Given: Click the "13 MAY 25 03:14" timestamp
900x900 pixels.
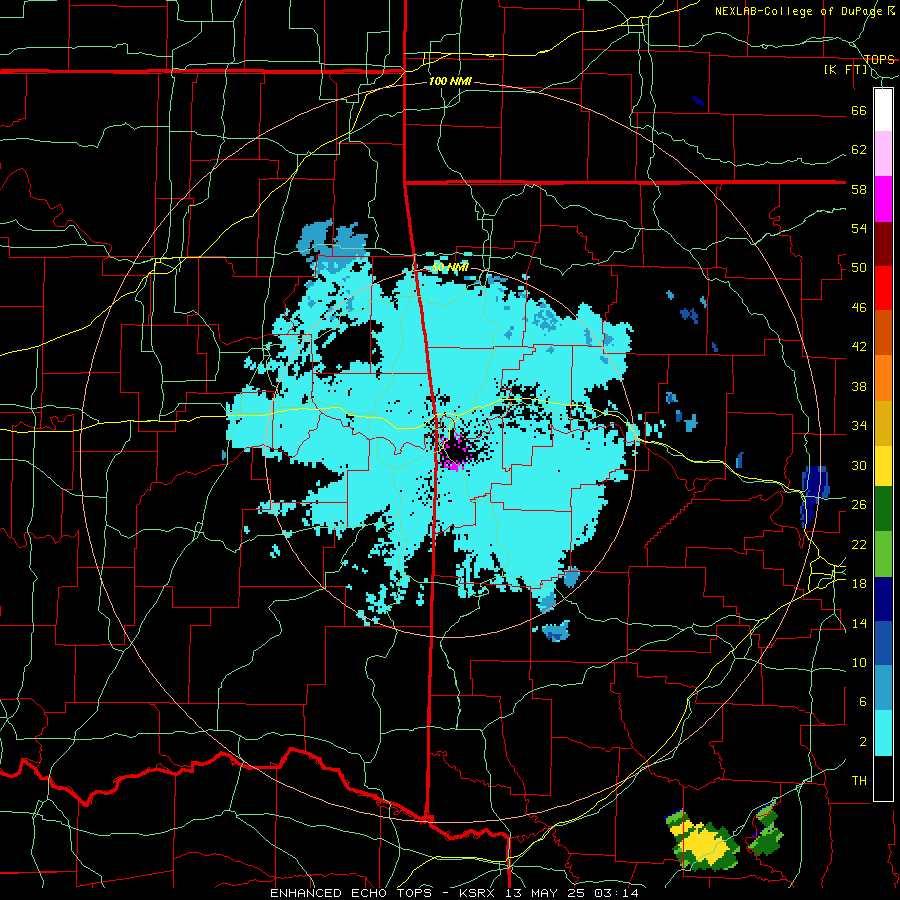Looking at the screenshot, I should [x=572, y=893].
